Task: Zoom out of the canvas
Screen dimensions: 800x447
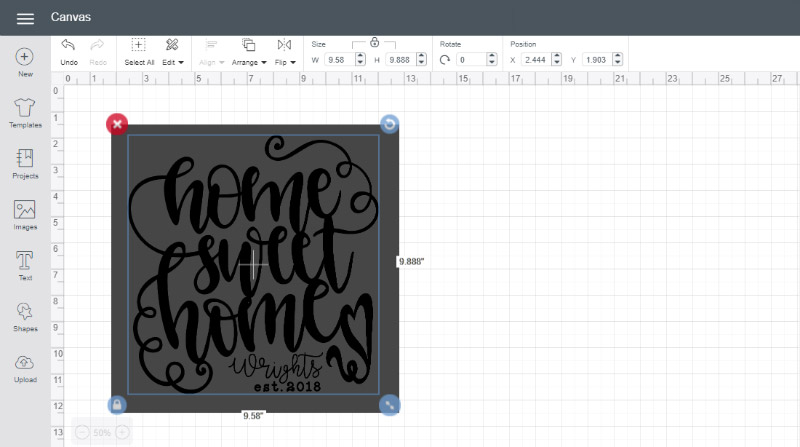Action: [x=82, y=433]
